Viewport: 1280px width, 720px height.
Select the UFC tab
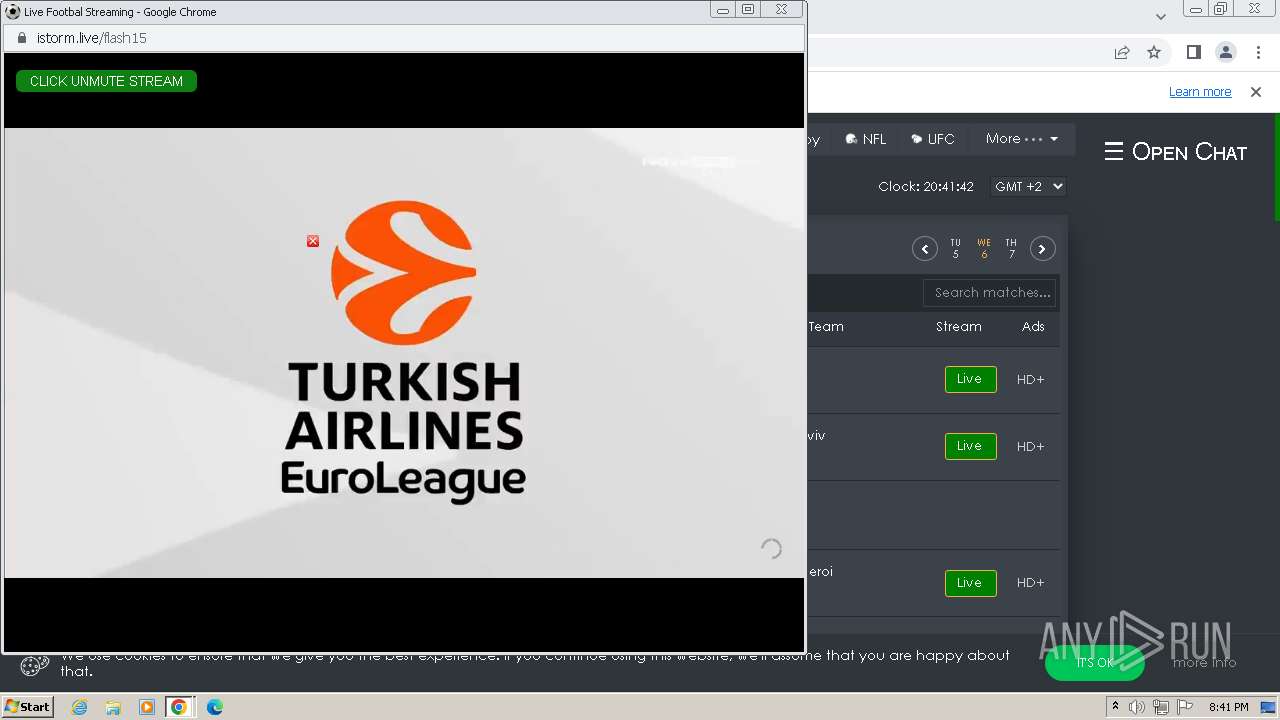click(933, 139)
